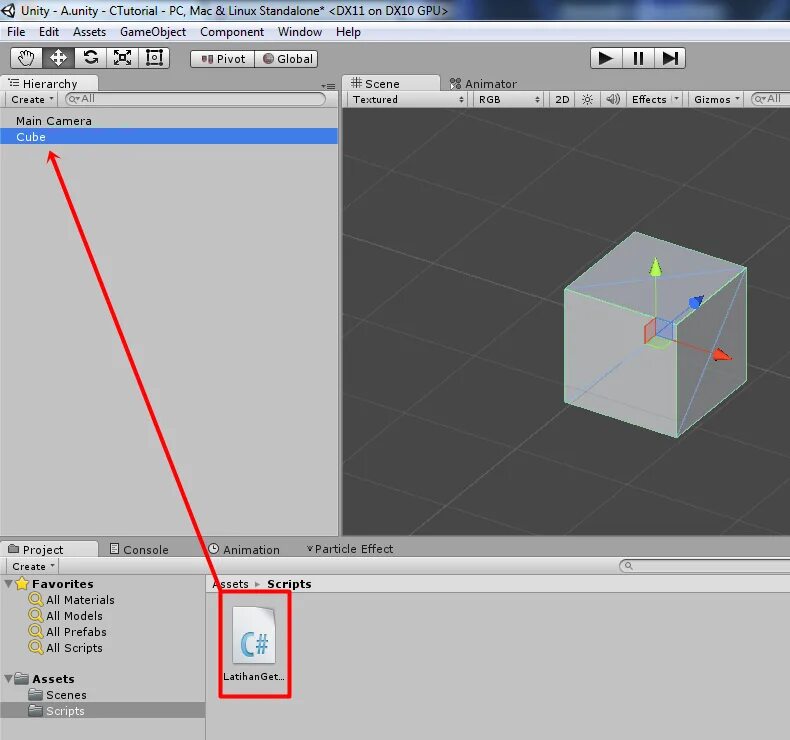Toggle scene lighting sun icon
Image resolution: width=790 pixels, height=740 pixels.
587,99
